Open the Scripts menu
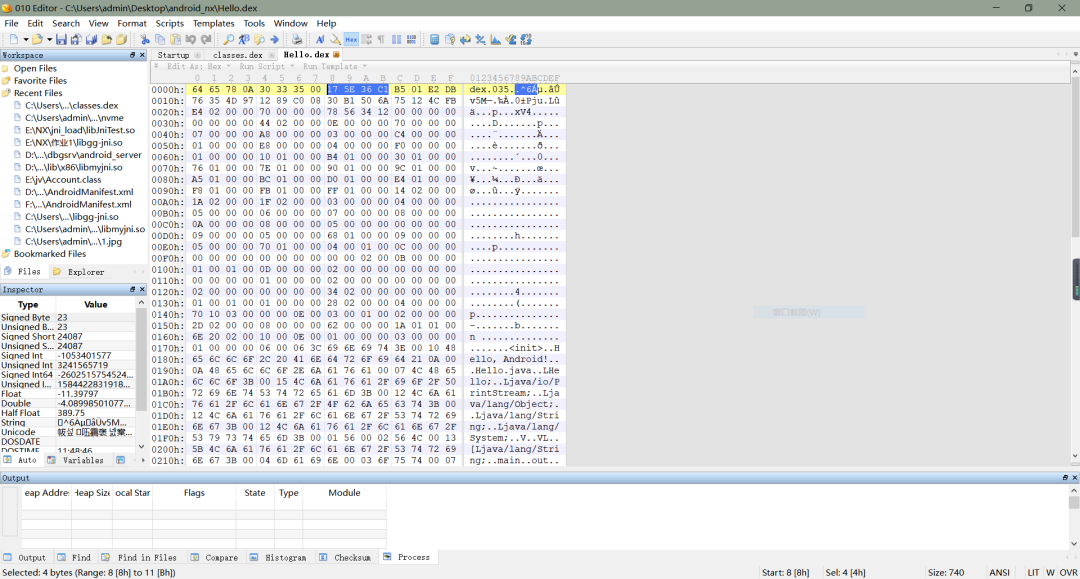Image resolution: width=1080 pixels, height=579 pixels. [x=169, y=23]
